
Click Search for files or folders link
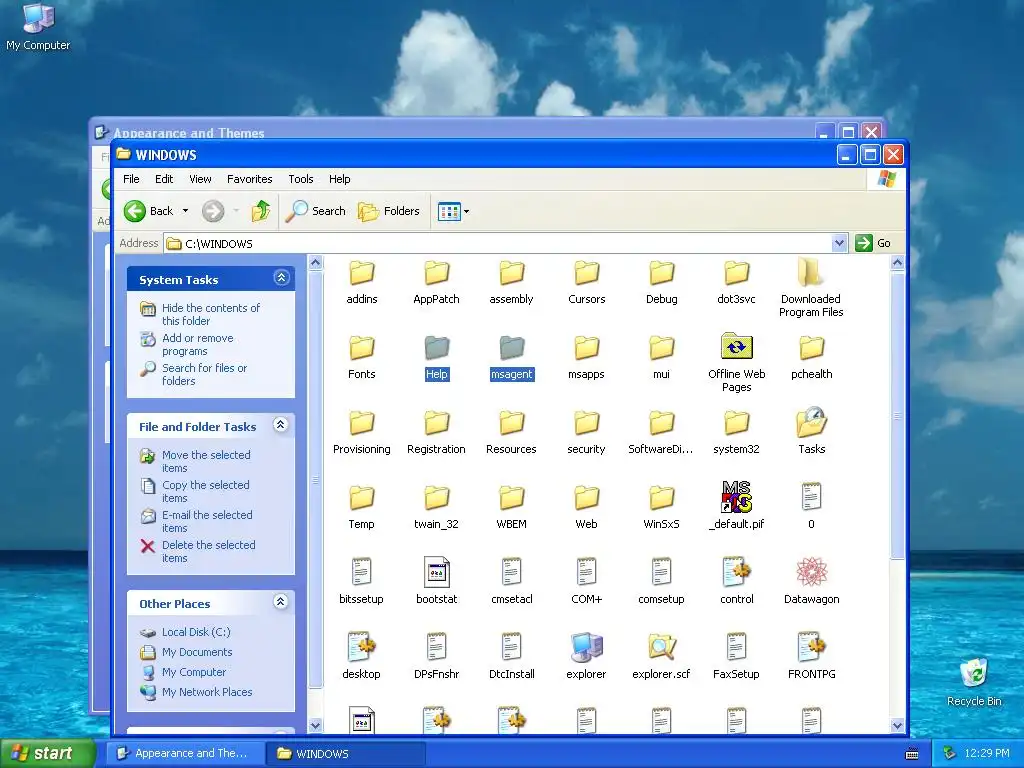[x=204, y=374]
